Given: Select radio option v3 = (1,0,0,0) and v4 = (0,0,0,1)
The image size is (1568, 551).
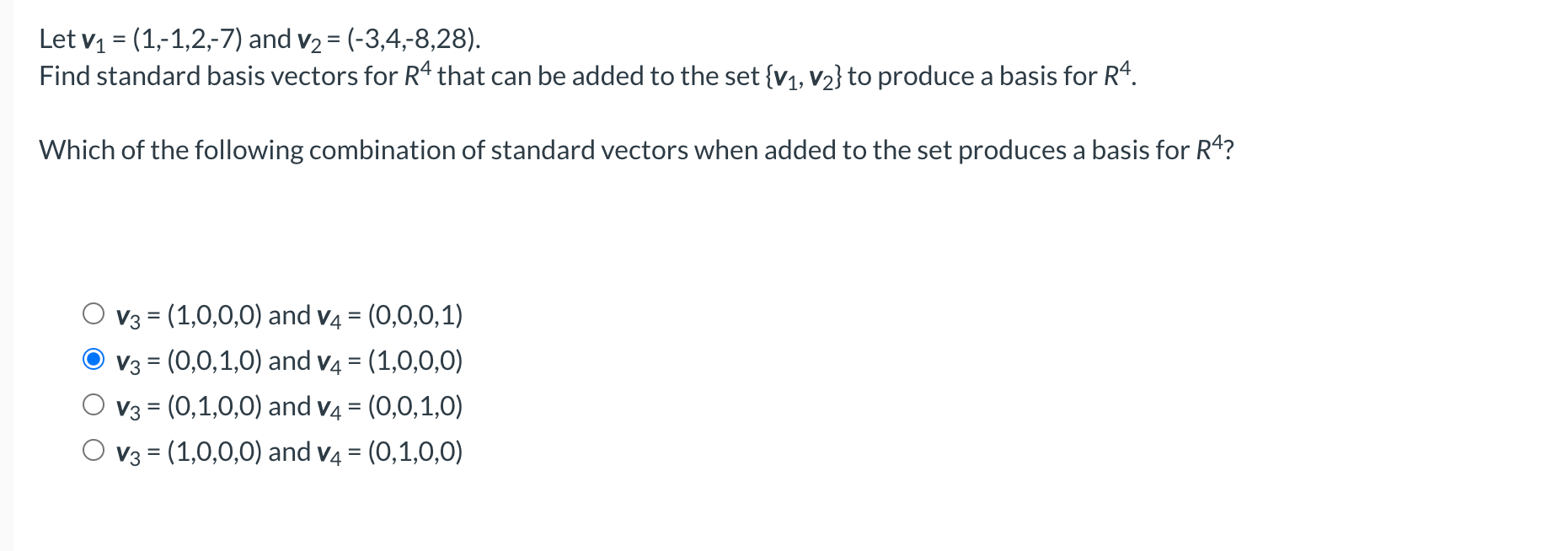Looking at the screenshot, I should [94, 315].
